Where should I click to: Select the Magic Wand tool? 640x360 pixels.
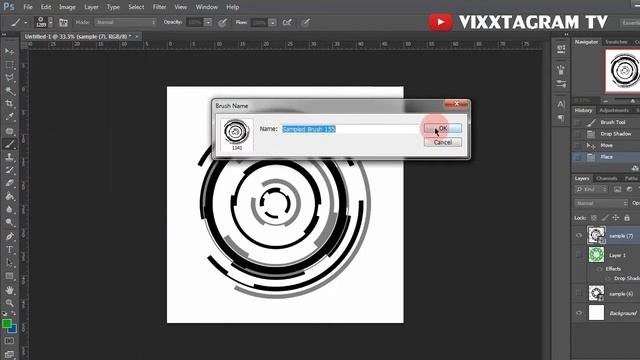9,91
